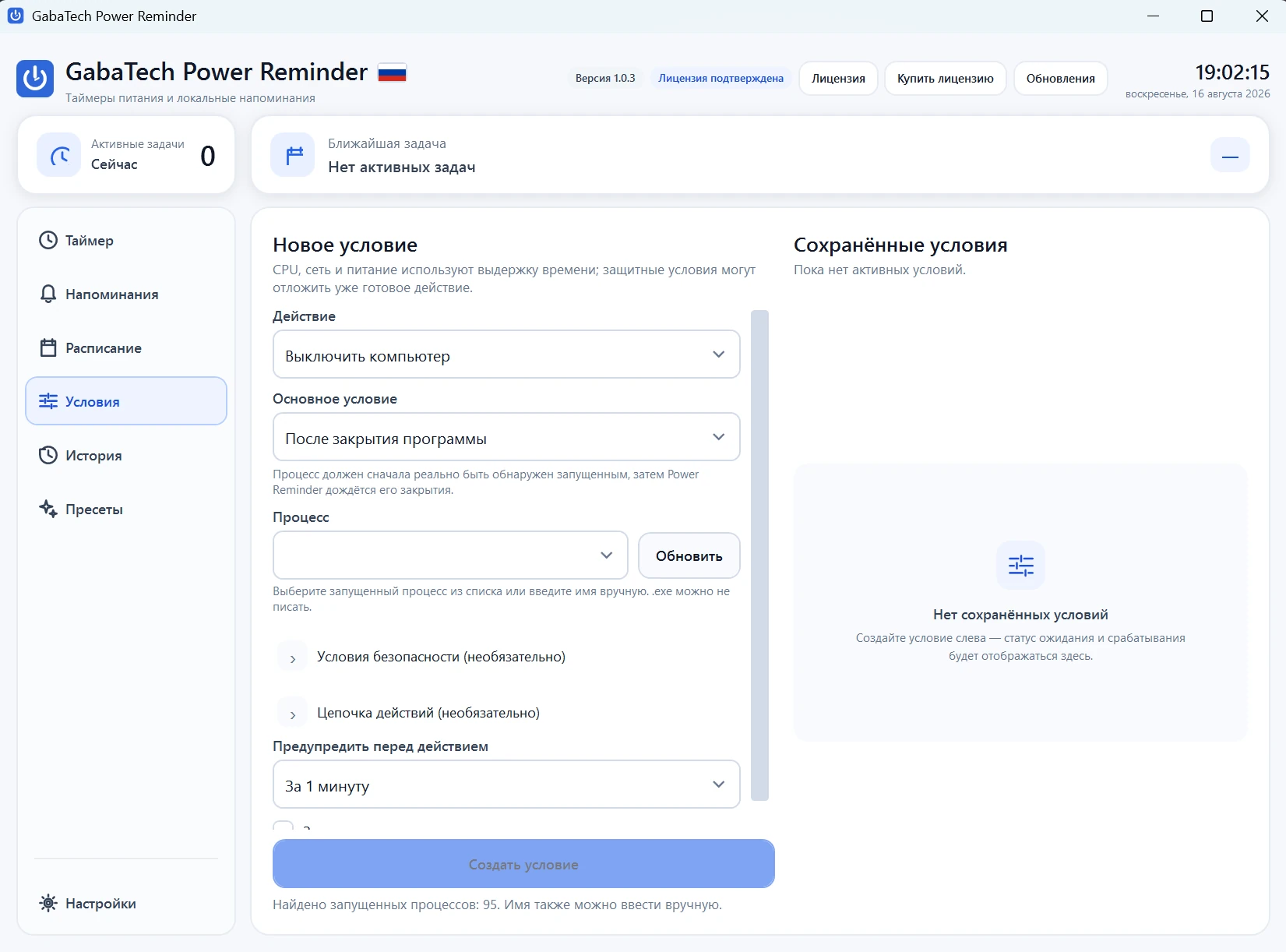
Task: Click the Timer clock icon in sidebar
Action: click(x=48, y=240)
